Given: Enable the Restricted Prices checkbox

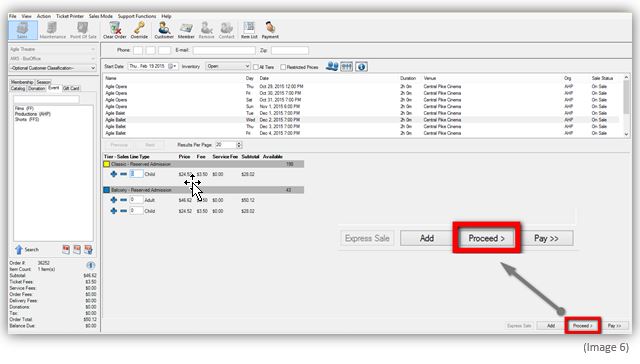Looking at the screenshot, I should 283,67.
